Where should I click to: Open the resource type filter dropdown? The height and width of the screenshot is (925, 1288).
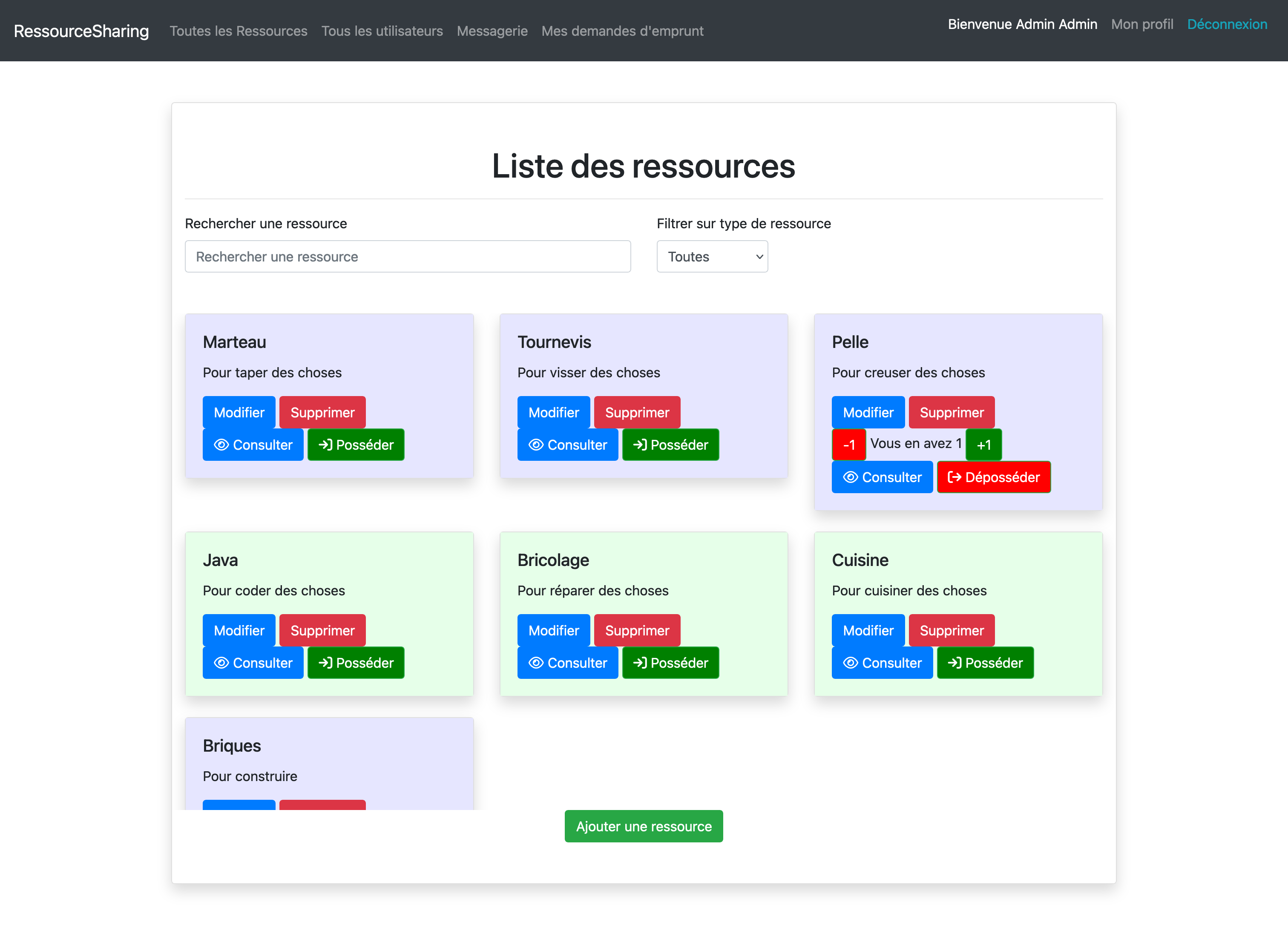tap(712, 257)
